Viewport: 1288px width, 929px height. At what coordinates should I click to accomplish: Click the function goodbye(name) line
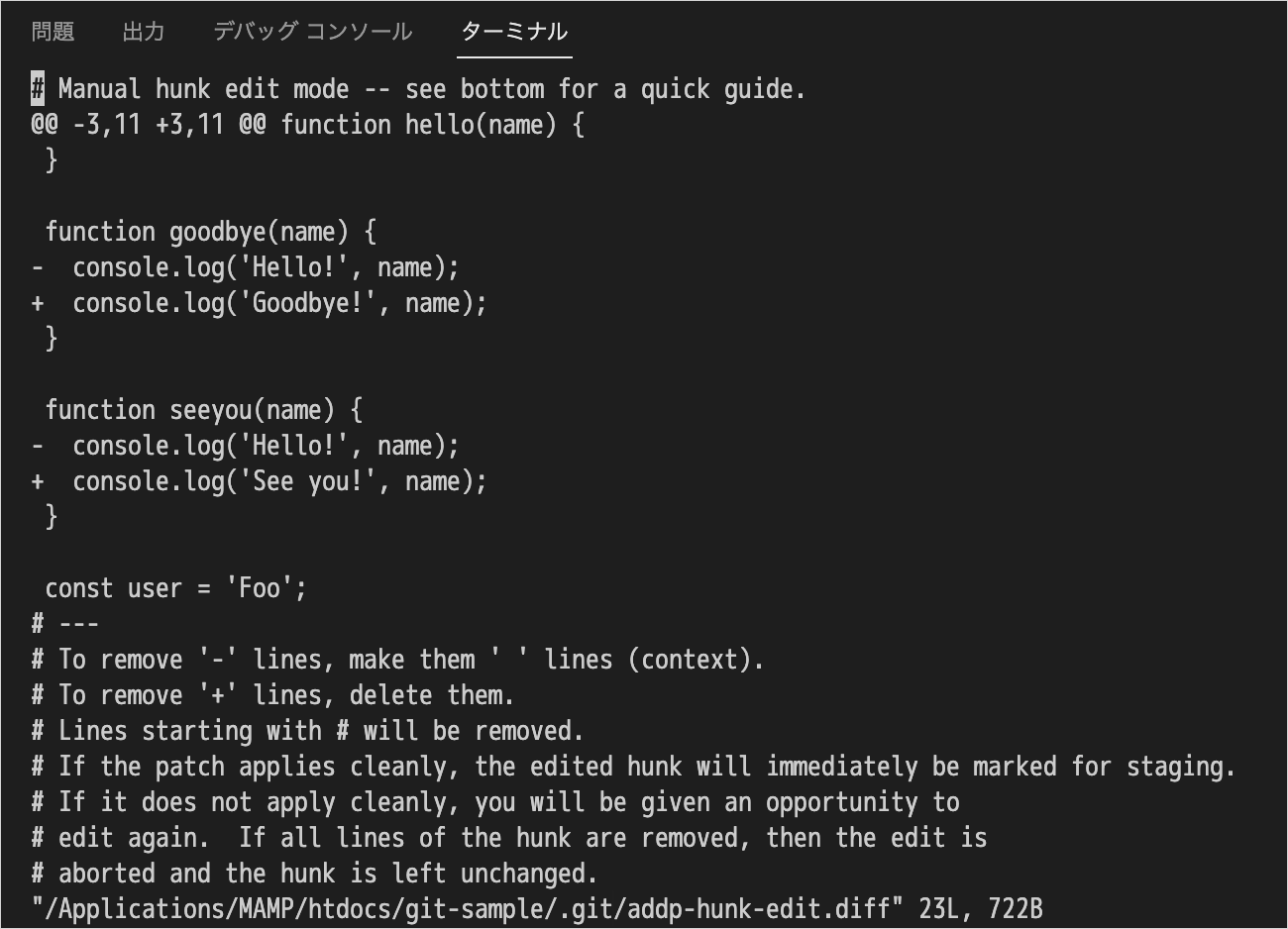click(211, 232)
